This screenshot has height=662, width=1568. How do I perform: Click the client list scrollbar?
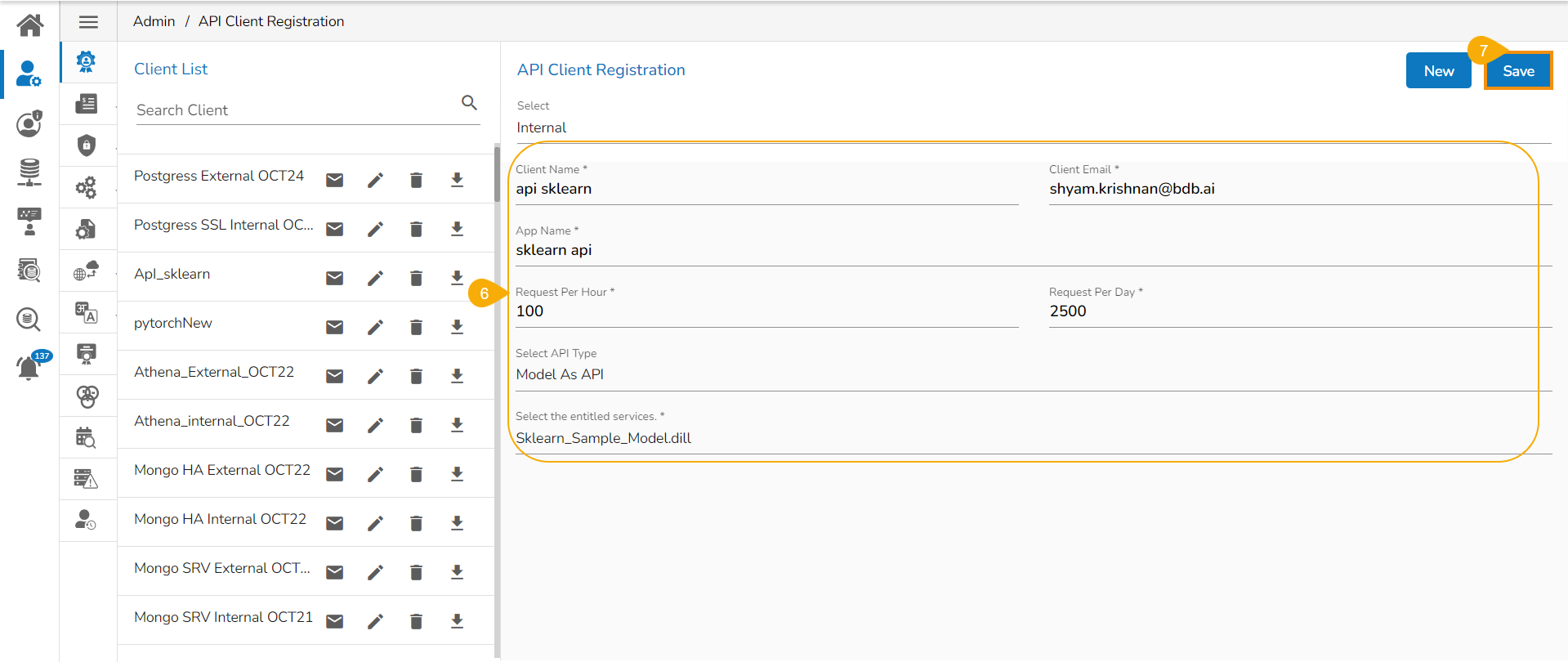(x=497, y=174)
